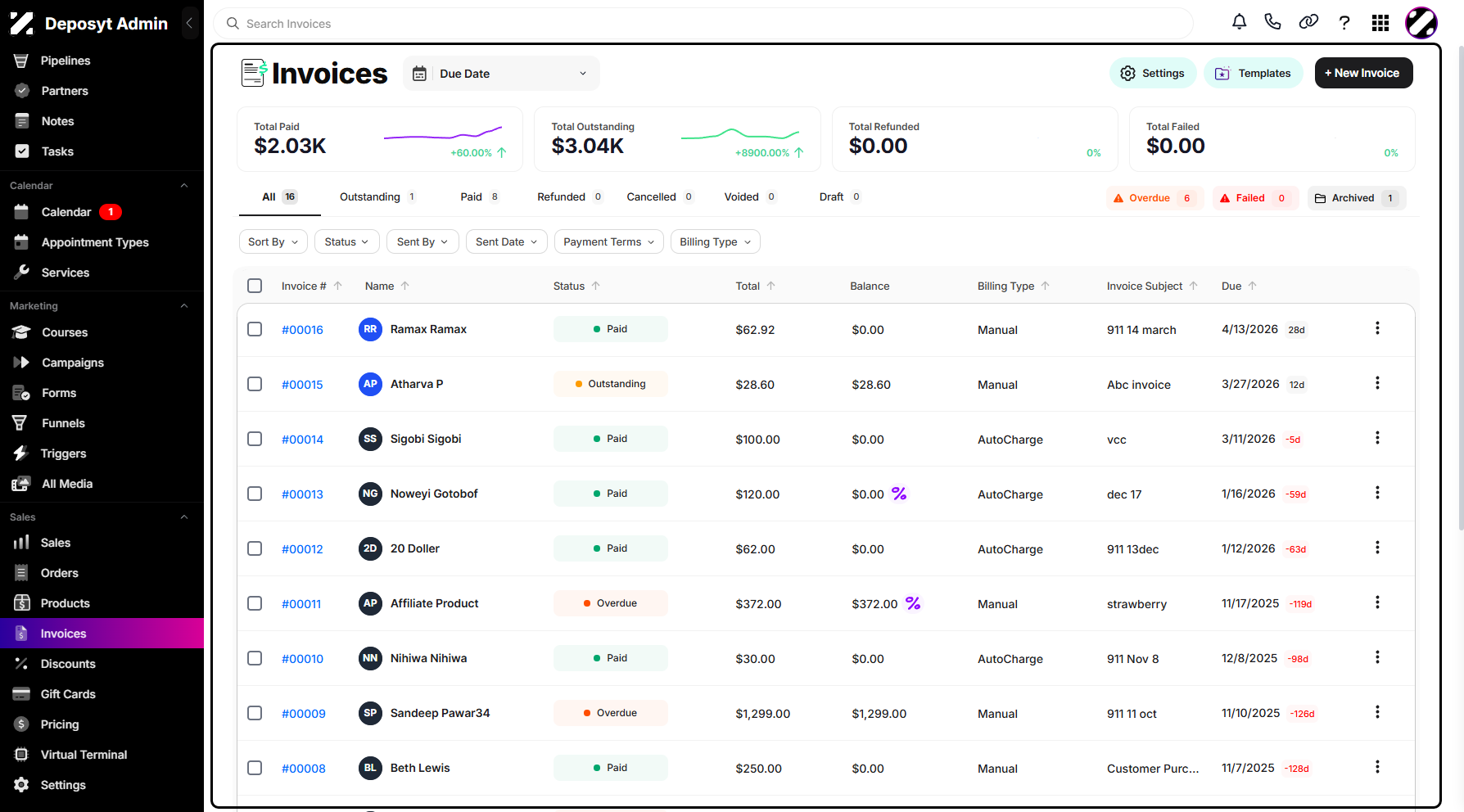Open invoice link #00014

tap(302, 440)
